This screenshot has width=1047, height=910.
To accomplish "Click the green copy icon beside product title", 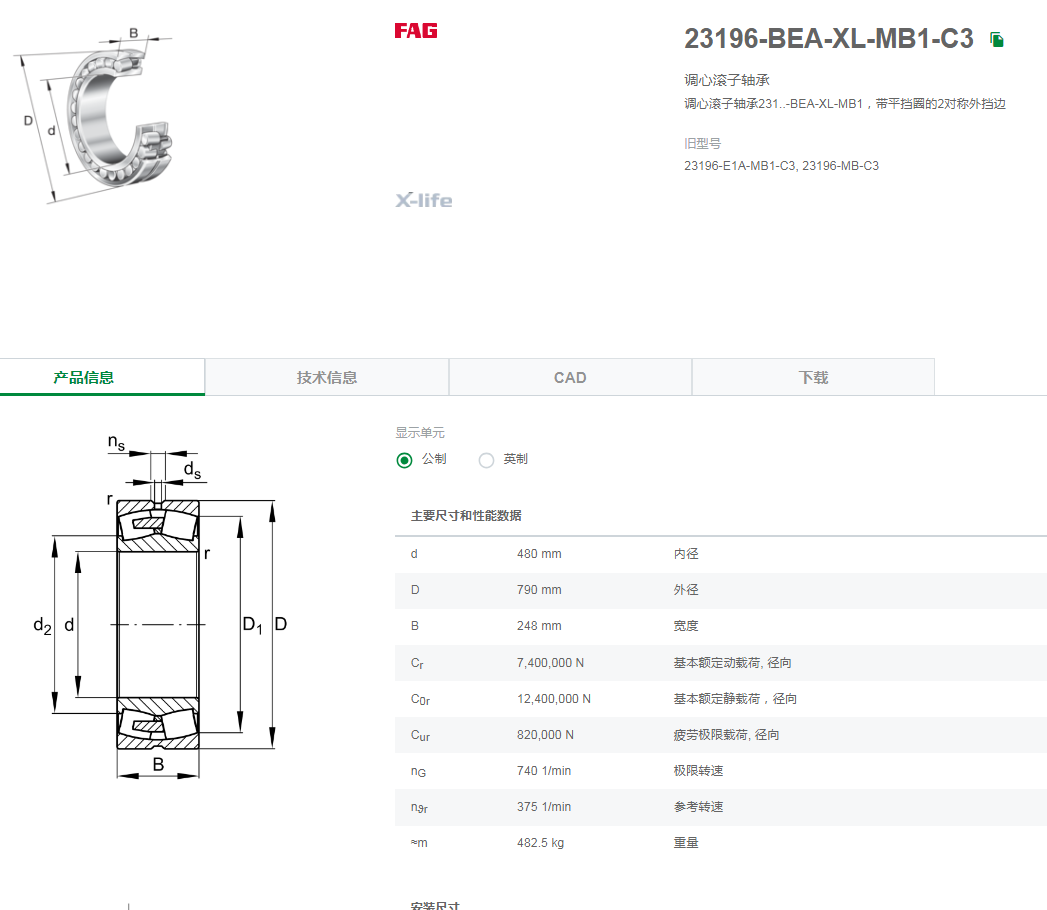I will (997, 40).
